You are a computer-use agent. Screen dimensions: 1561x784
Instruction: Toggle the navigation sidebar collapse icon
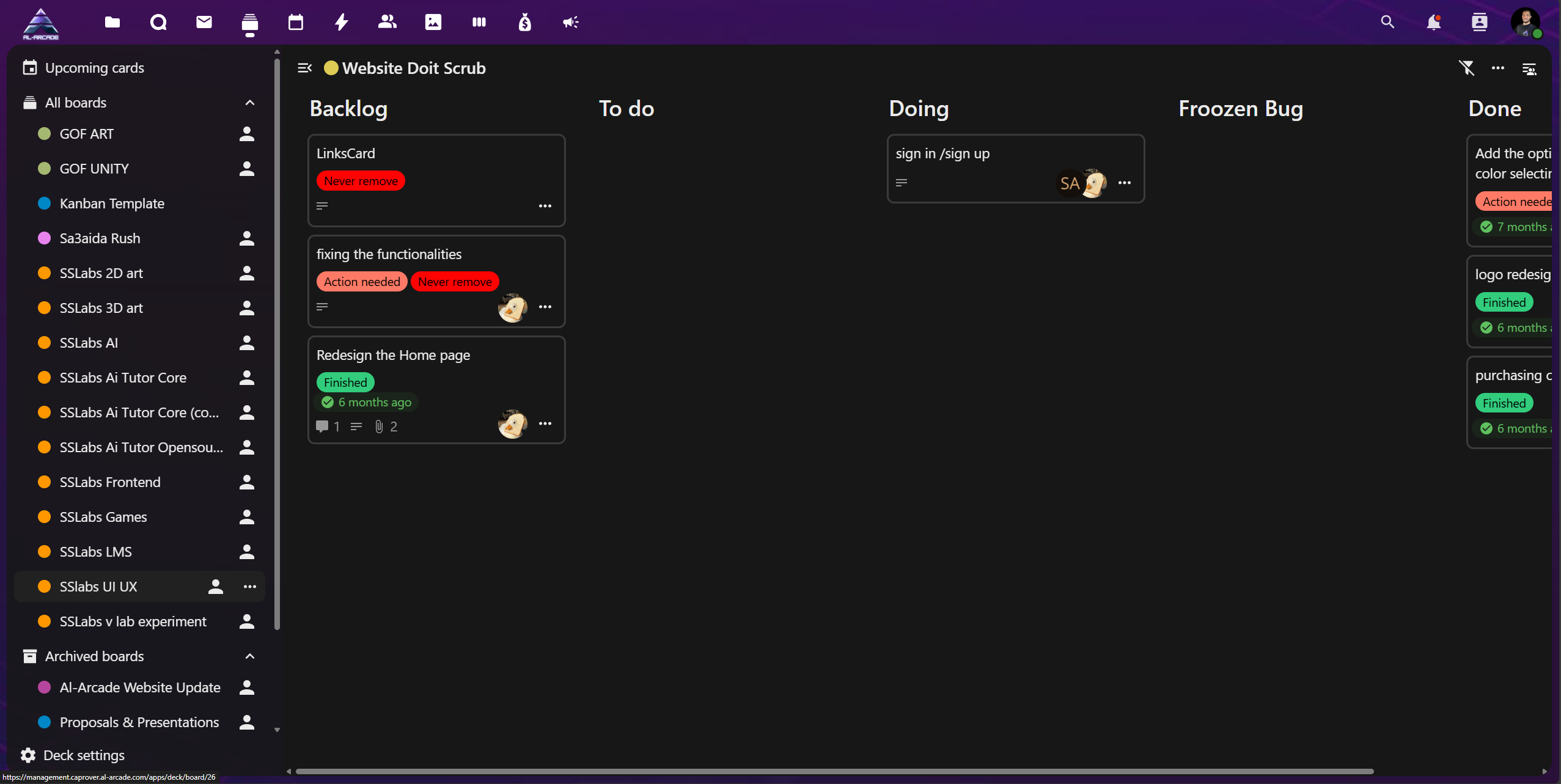[x=304, y=68]
